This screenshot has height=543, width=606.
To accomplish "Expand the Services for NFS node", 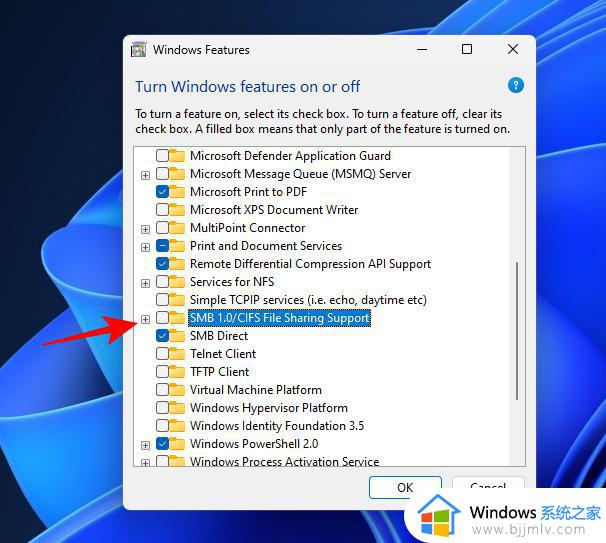I will pyautogui.click(x=145, y=283).
